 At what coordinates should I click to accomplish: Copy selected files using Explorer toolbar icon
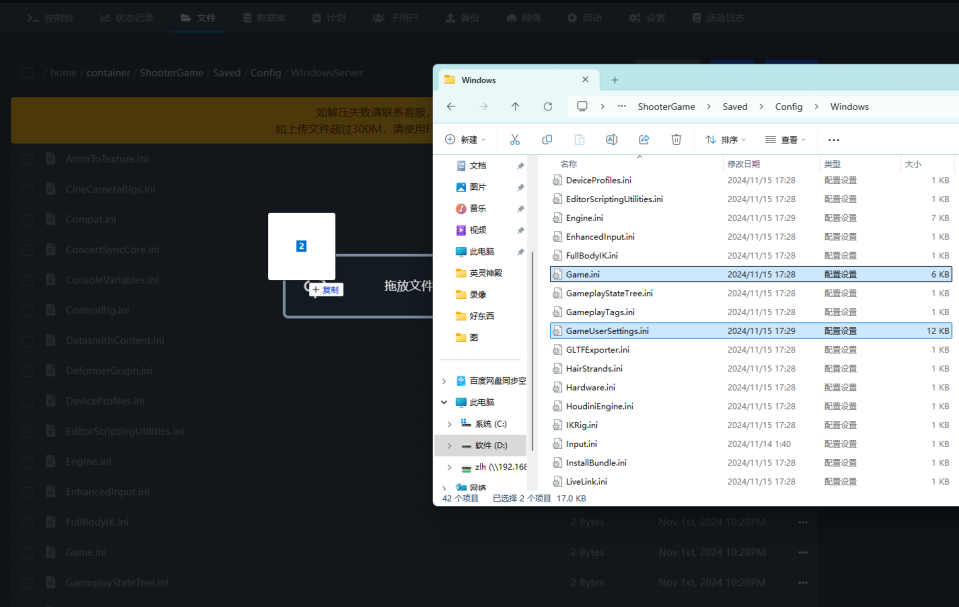point(547,140)
